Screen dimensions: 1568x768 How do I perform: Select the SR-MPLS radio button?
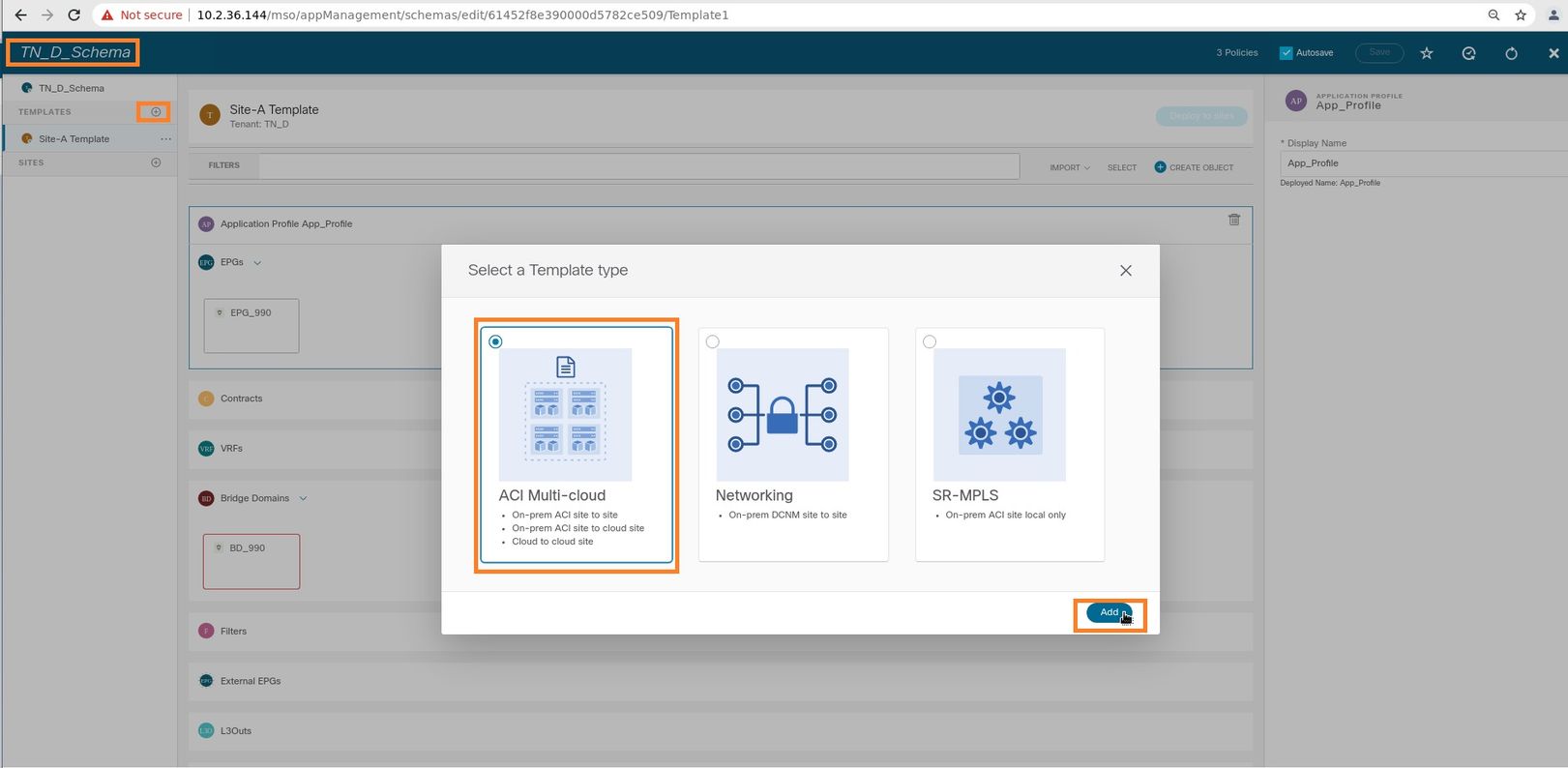930,341
